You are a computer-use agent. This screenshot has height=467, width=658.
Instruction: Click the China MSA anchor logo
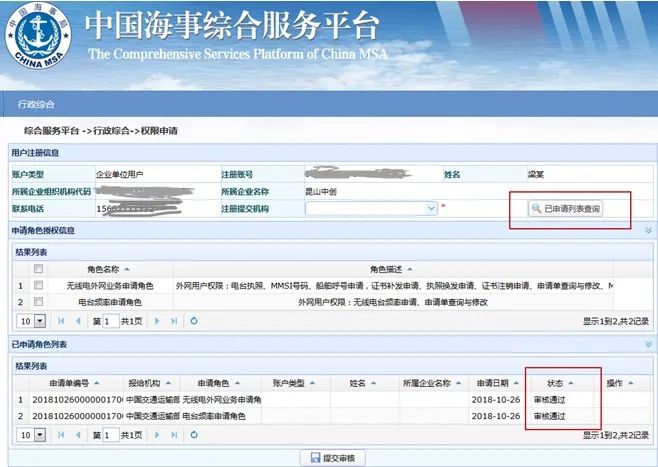click(x=38, y=37)
